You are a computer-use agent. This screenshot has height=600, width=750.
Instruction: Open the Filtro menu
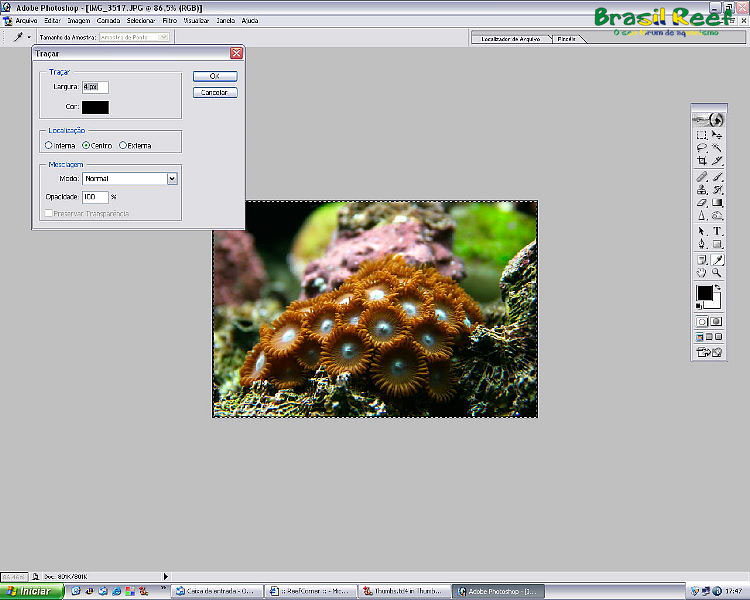(170, 20)
